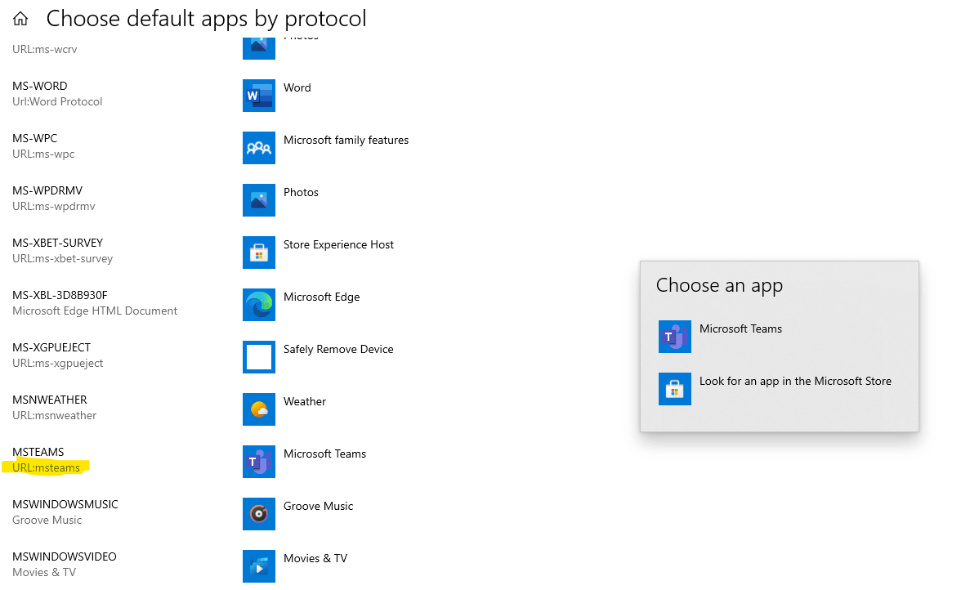Change default labeled Microsoft family features

pyautogui.click(x=346, y=140)
